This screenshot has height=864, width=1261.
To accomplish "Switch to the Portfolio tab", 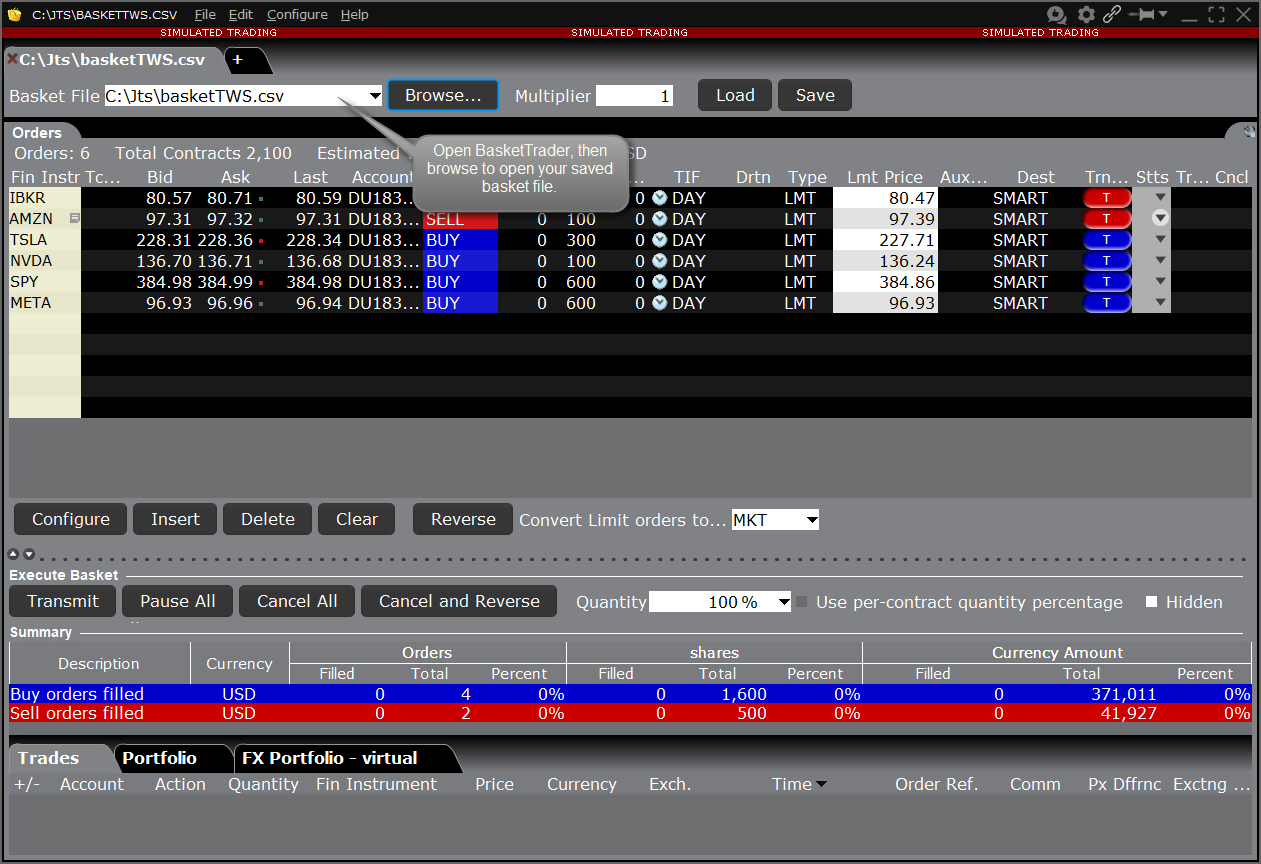I will tap(160, 758).
